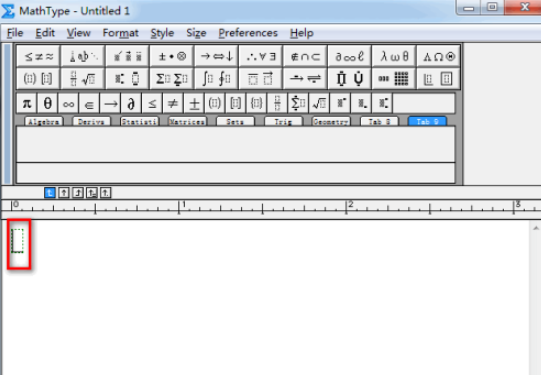Select the decimal-aligned tab stop

point(106,193)
